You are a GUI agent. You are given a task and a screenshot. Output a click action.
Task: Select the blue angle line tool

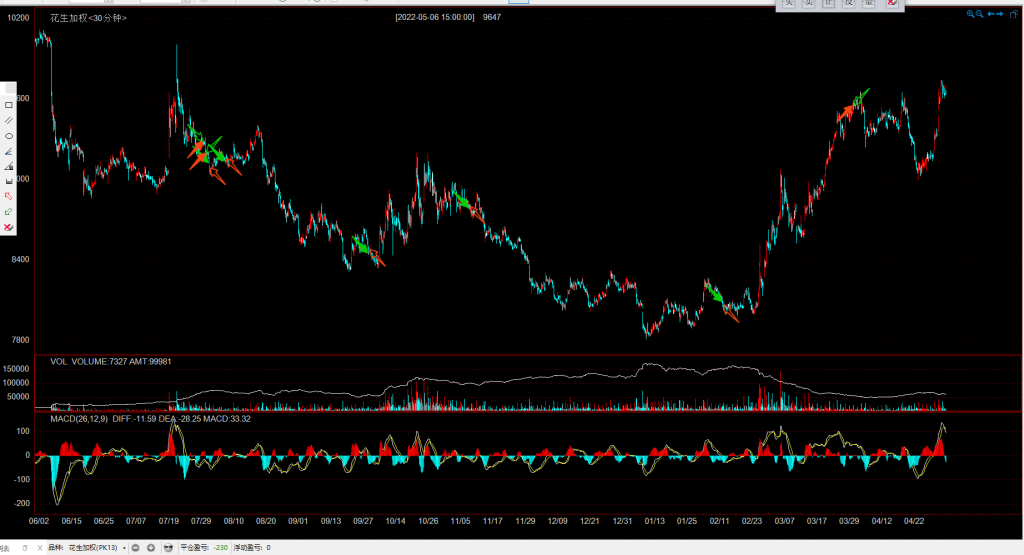[x=9, y=151]
